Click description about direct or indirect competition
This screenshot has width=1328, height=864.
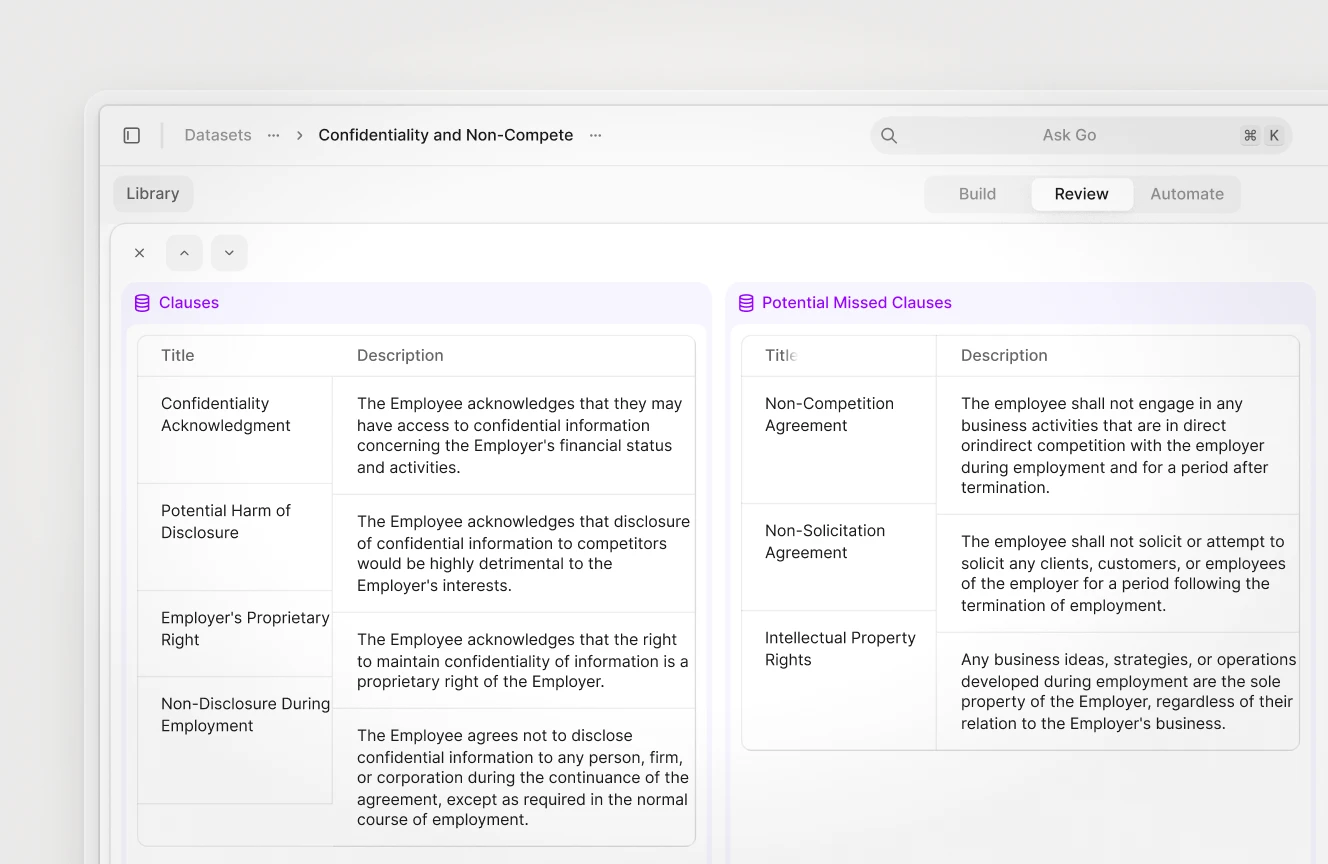[1118, 445]
